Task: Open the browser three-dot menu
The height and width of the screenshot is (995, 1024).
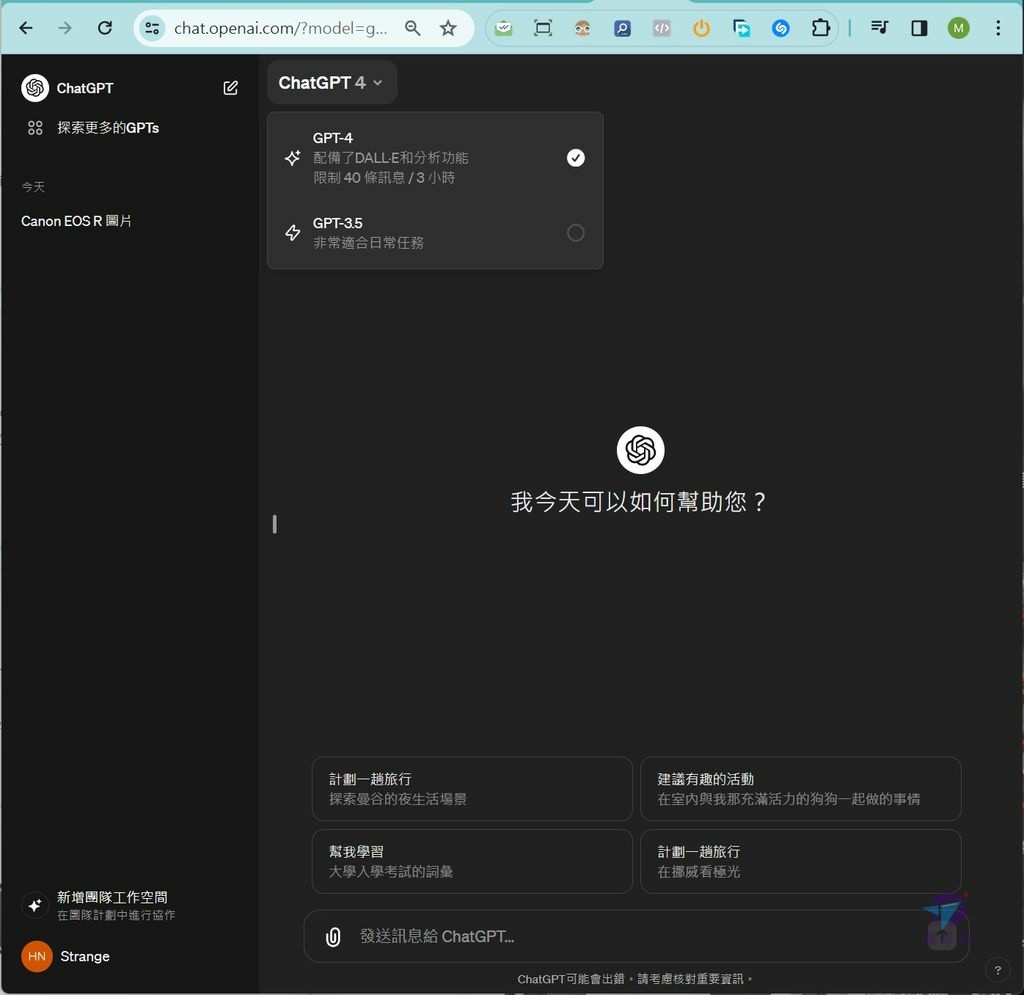Action: click(998, 28)
